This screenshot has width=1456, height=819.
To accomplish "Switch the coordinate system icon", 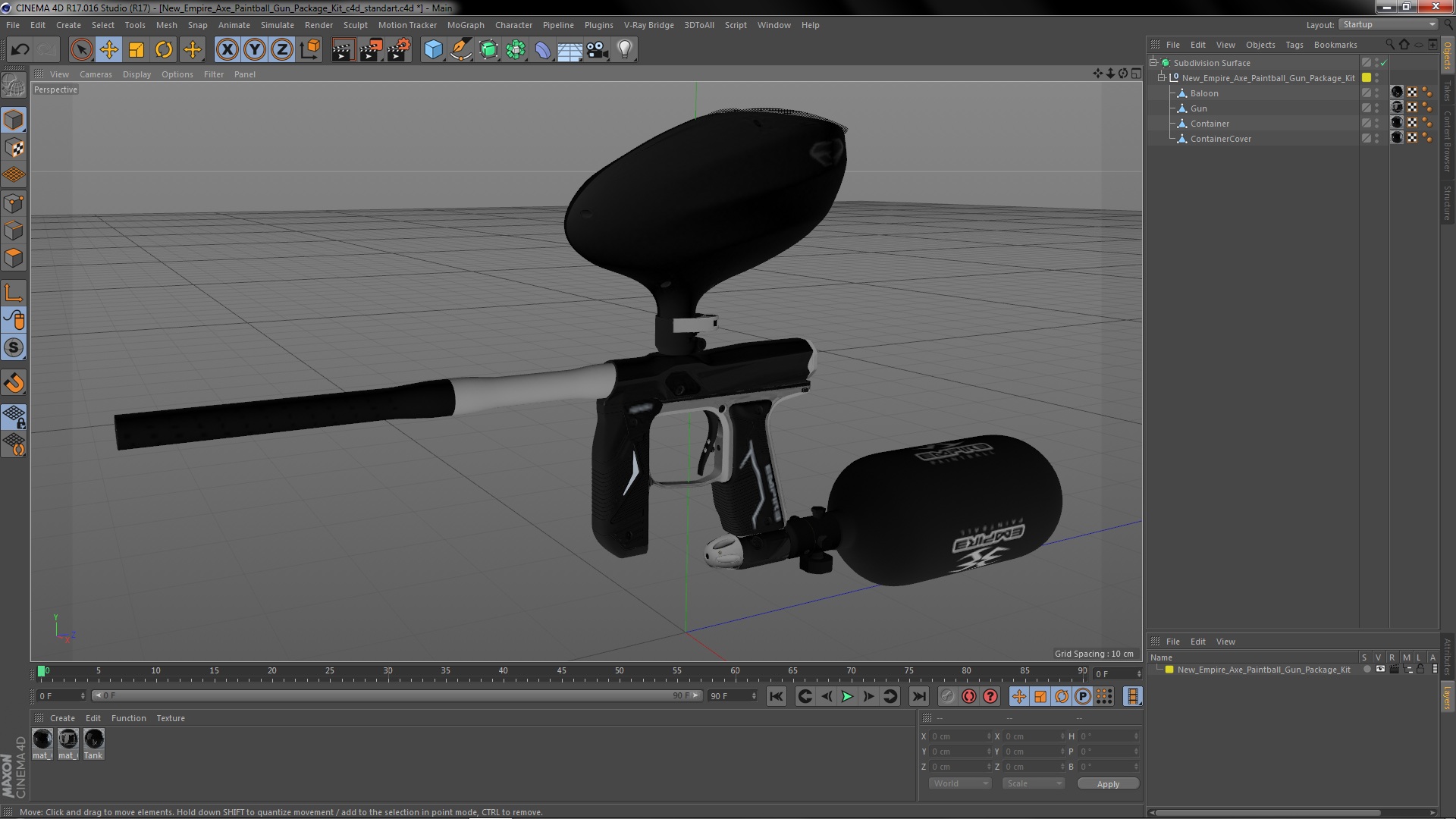I will (x=310, y=50).
